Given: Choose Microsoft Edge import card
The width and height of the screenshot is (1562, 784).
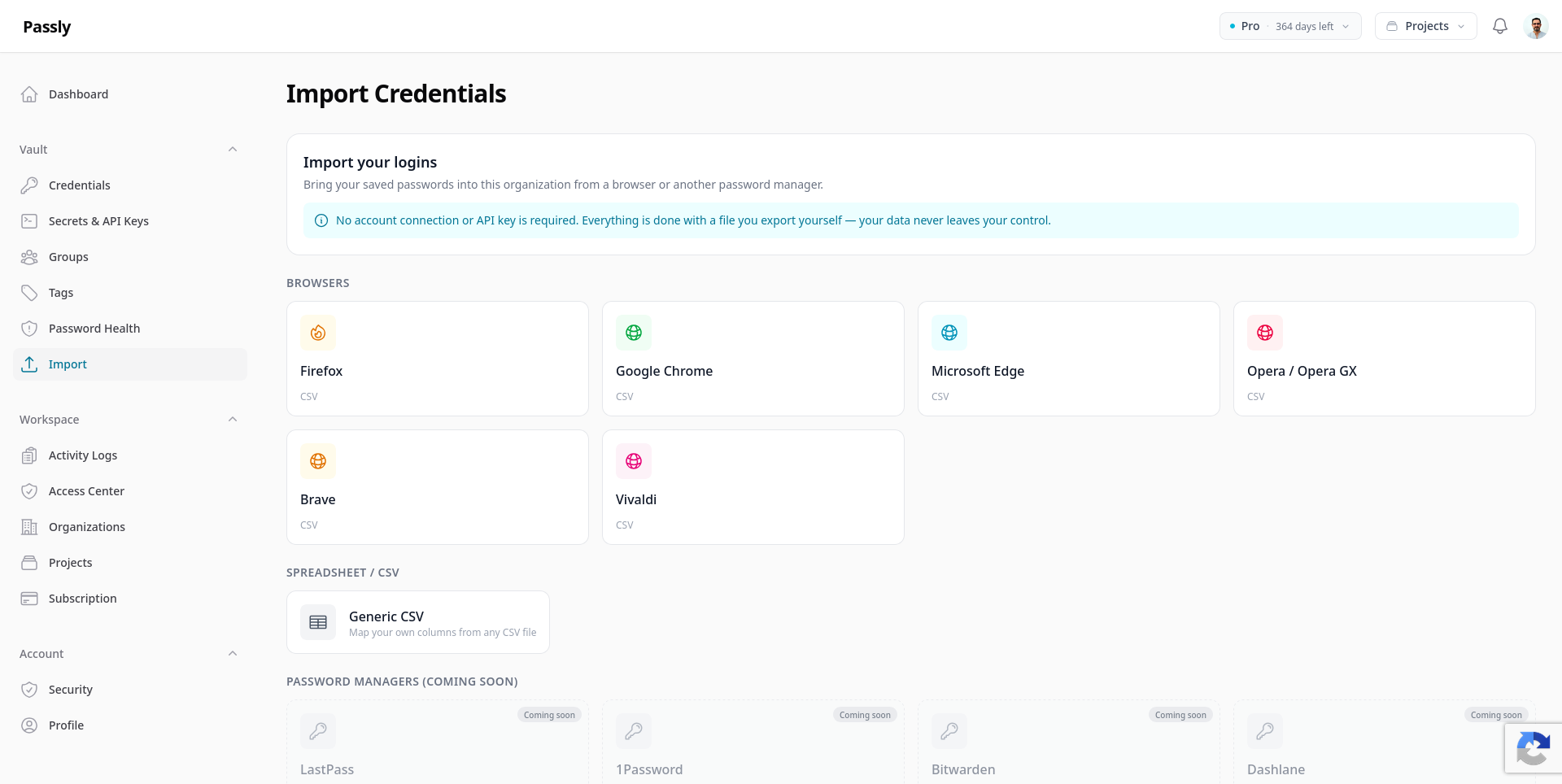Looking at the screenshot, I should (x=1069, y=359).
